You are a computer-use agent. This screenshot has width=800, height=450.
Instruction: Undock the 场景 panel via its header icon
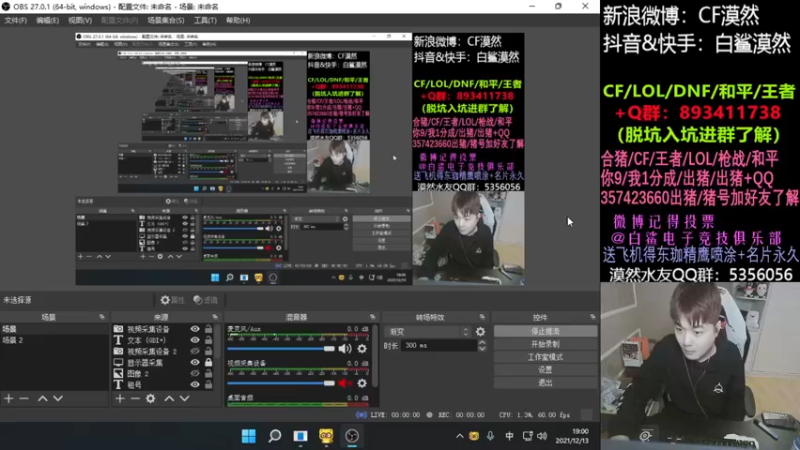tap(102, 317)
